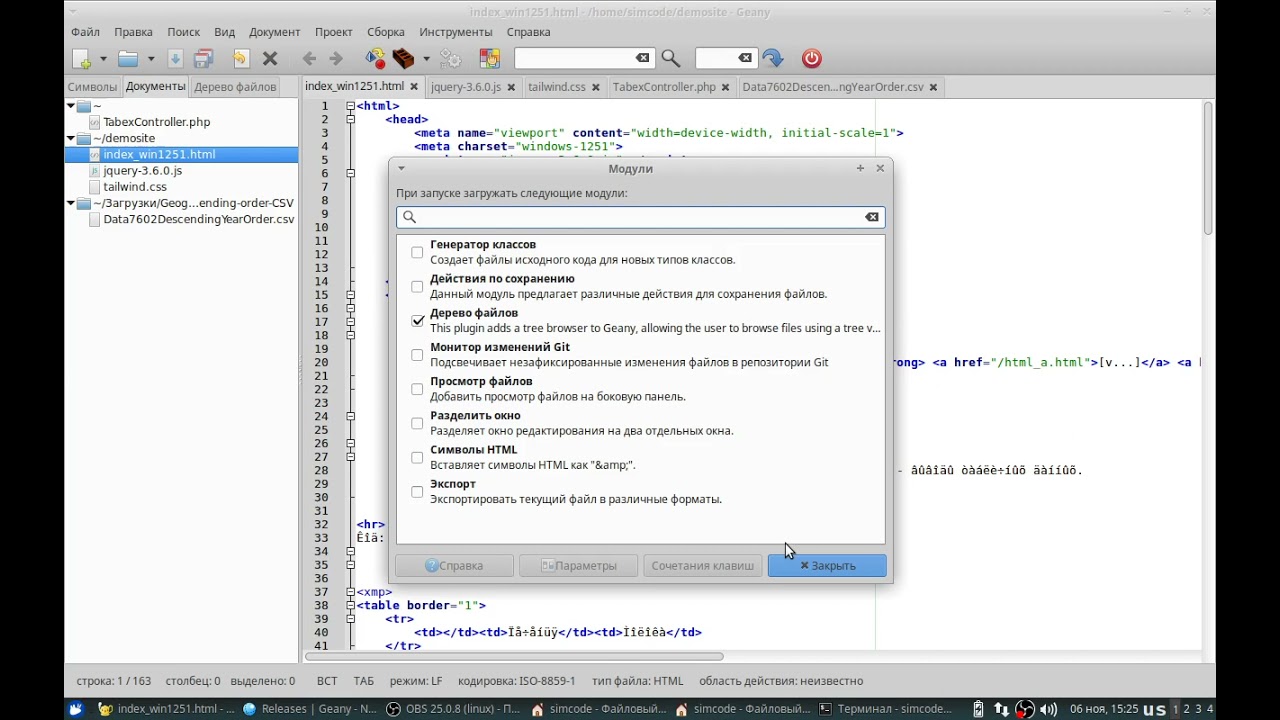Open OBS 25.0.8 from the taskbar
The height and width of the screenshot is (720, 1280).
pyautogui.click(x=451, y=709)
